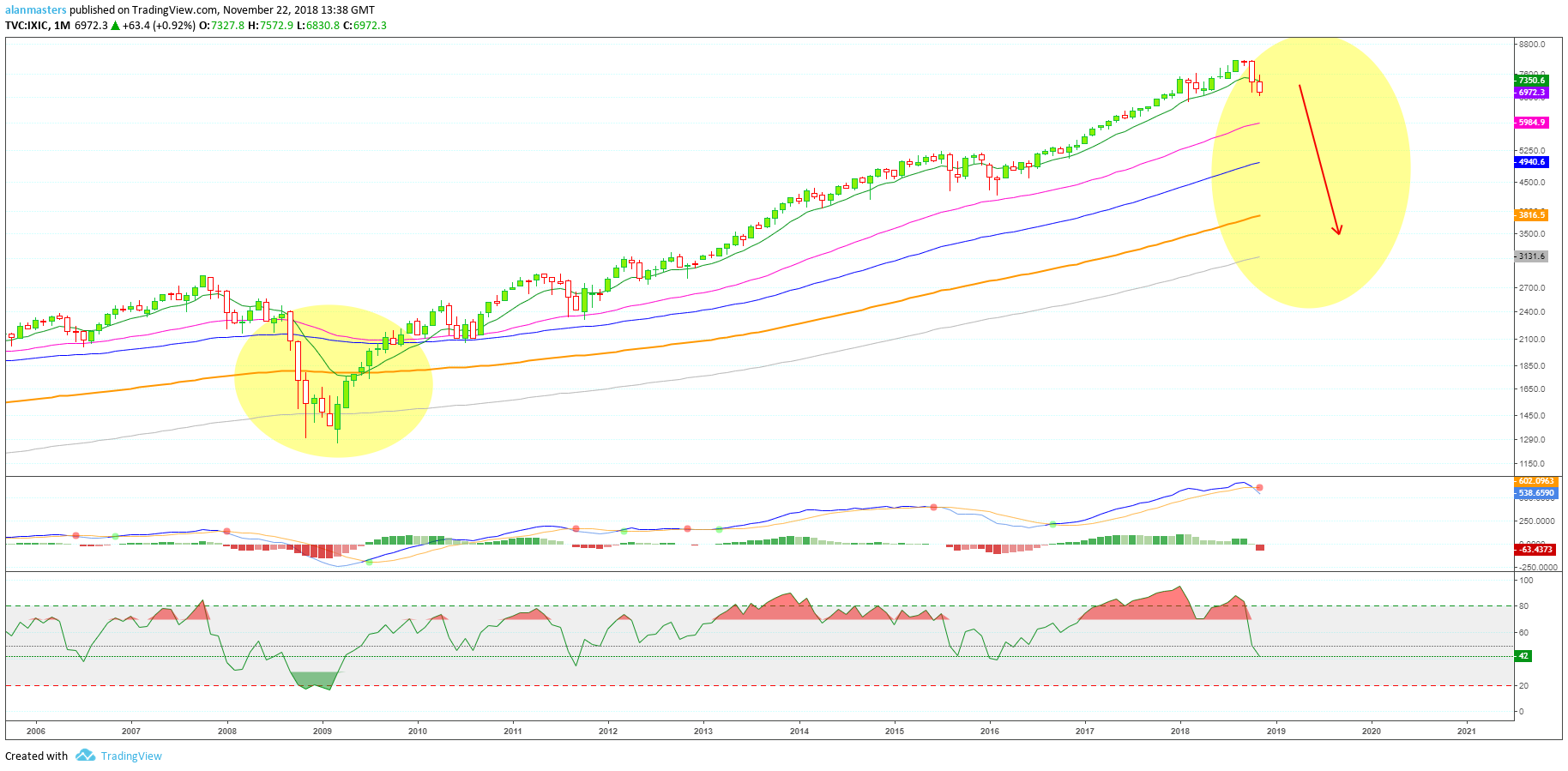Click the 2010 label on time axis

418,732
